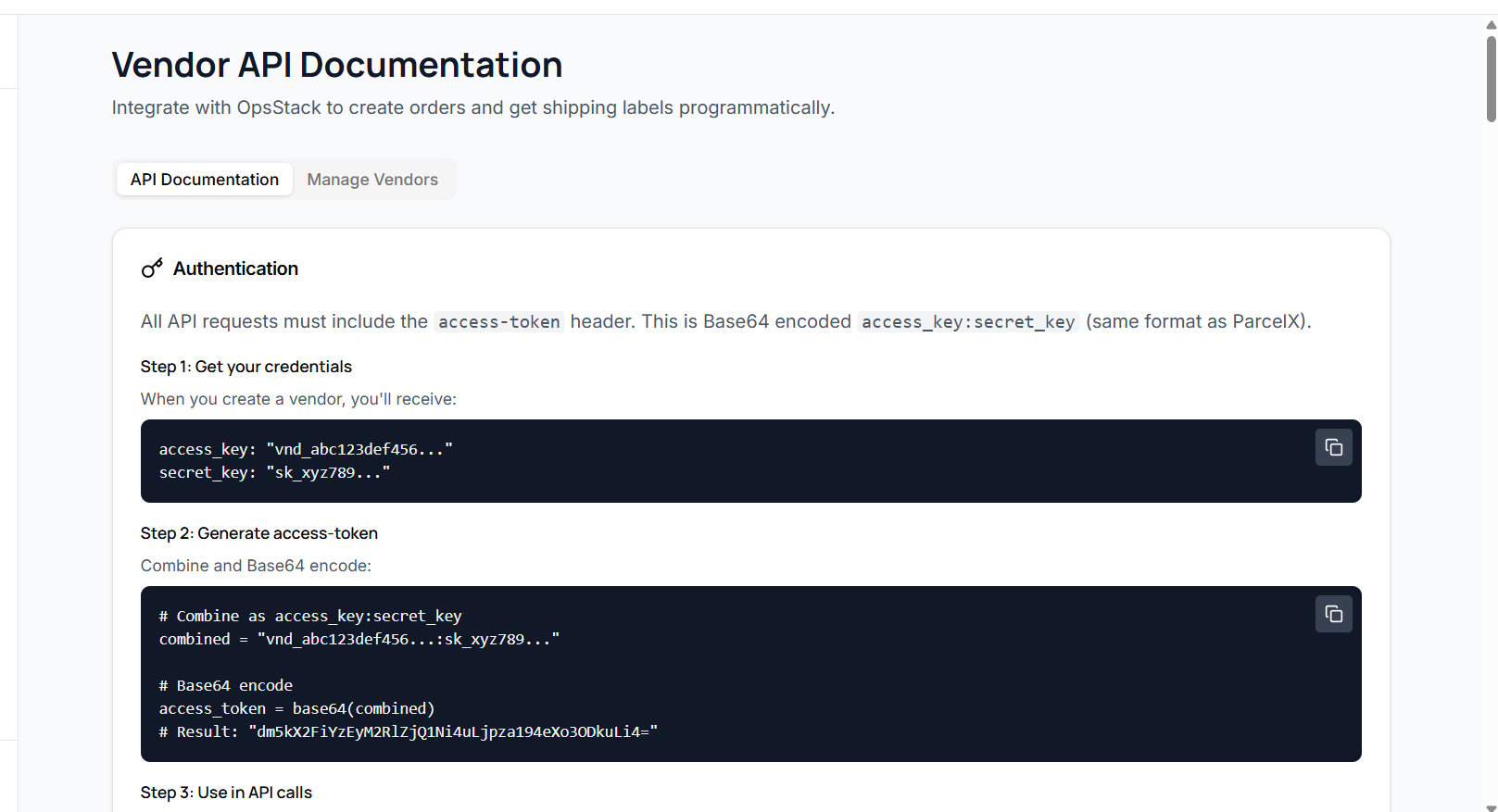Click Step 3: Use in API calls heading
The image size is (1498, 812).
coord(226,793)
